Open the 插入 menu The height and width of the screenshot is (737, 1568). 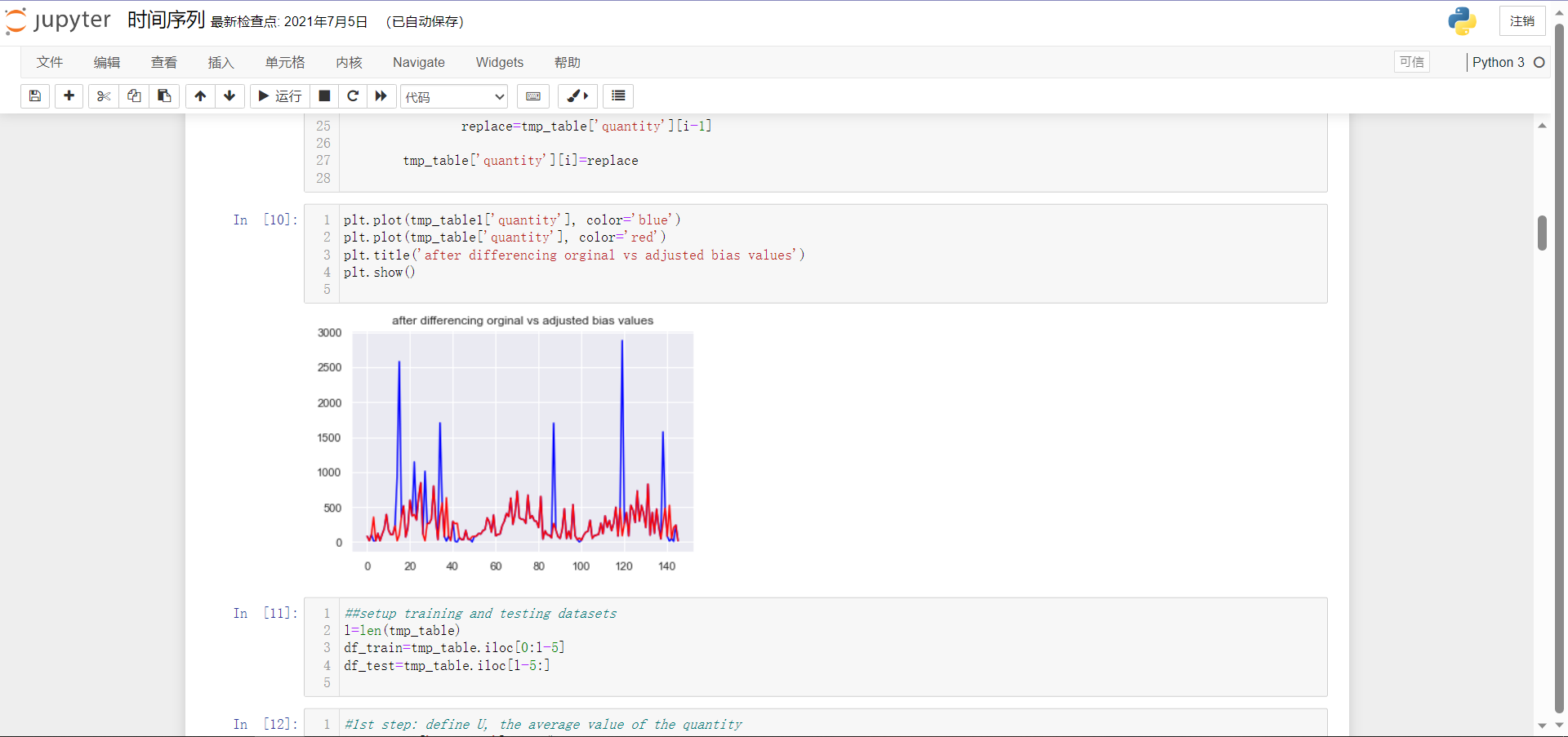pyautogui.click(x=221, y=62)
